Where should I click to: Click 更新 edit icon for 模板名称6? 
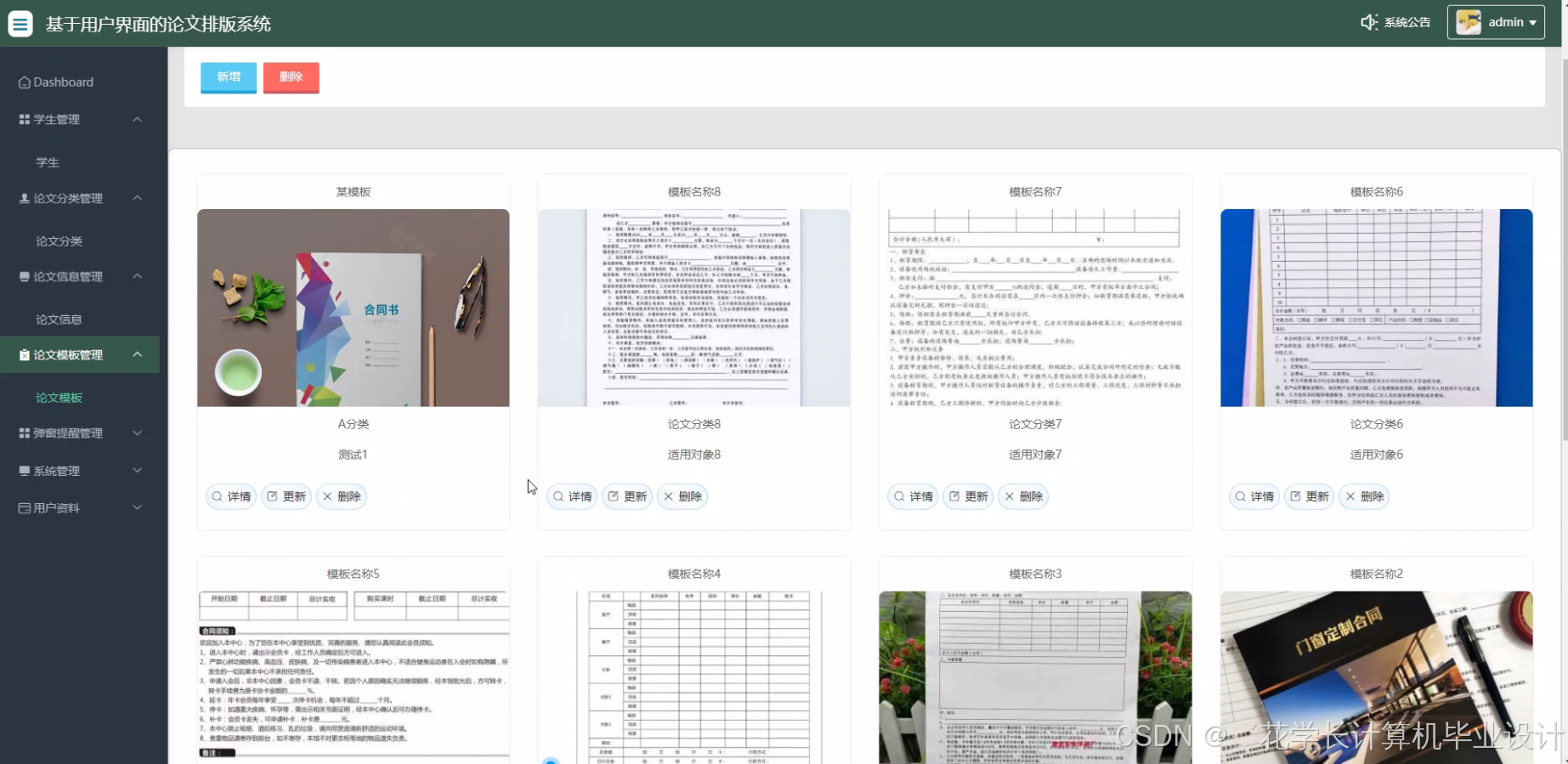tap(1296, 496)
